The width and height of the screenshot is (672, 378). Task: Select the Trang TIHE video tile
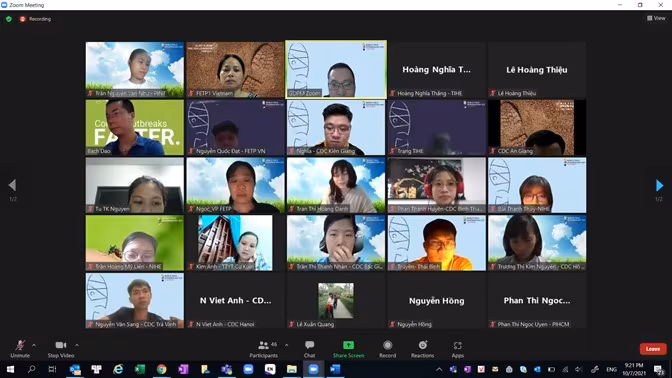point(436,127)
